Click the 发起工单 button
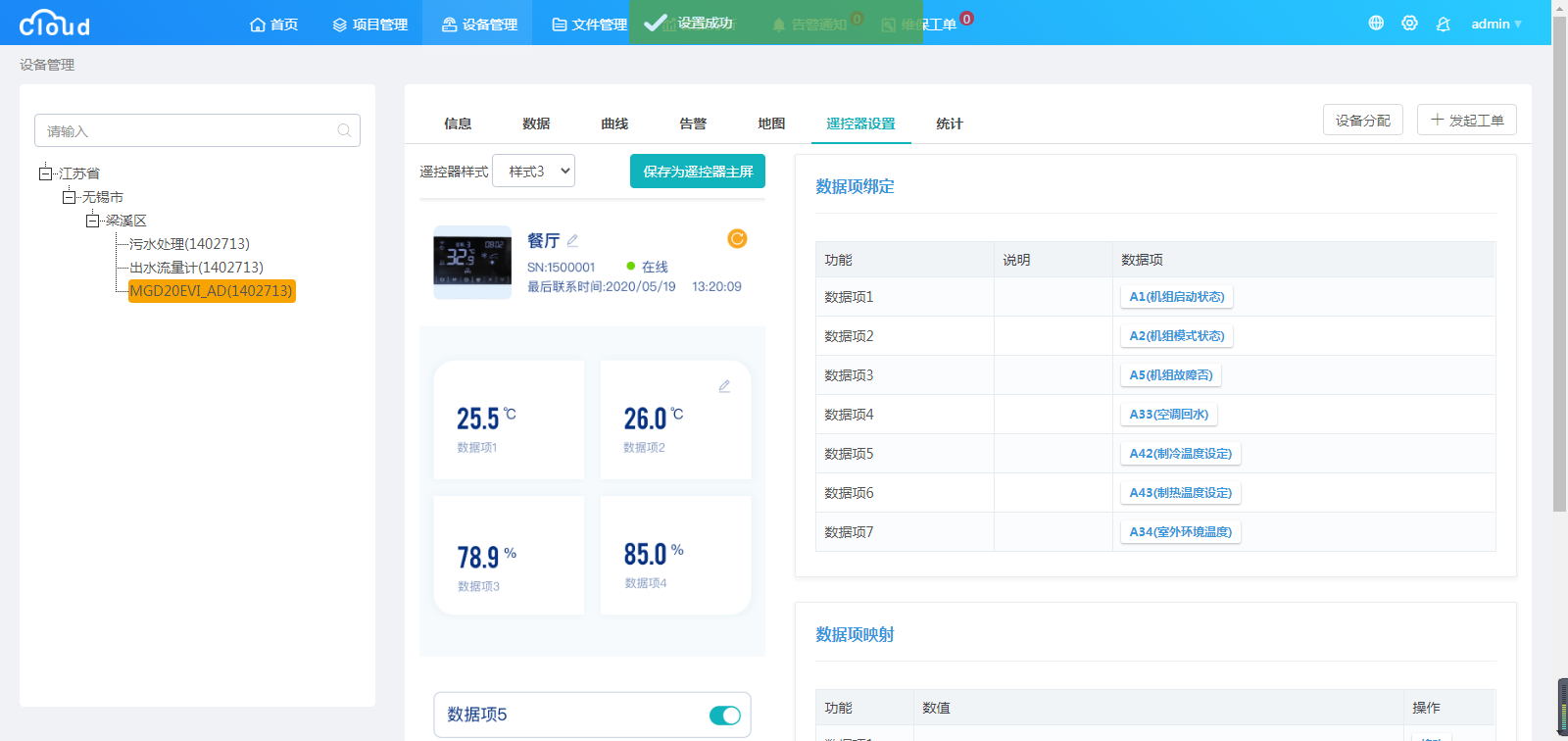Image resolution: width=1568 pixels, height=741 pixels. (1467, 120)
